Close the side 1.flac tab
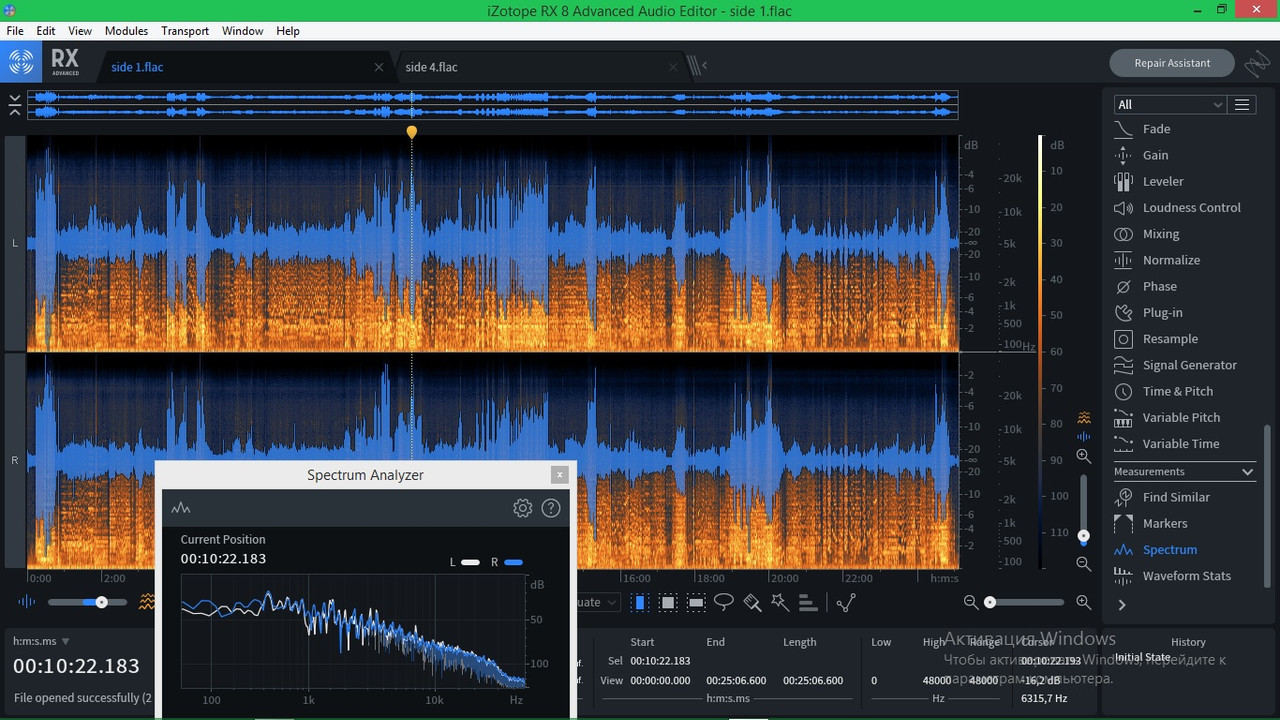This screenshot has height=720, width=1280. click(x=378, y=67)
